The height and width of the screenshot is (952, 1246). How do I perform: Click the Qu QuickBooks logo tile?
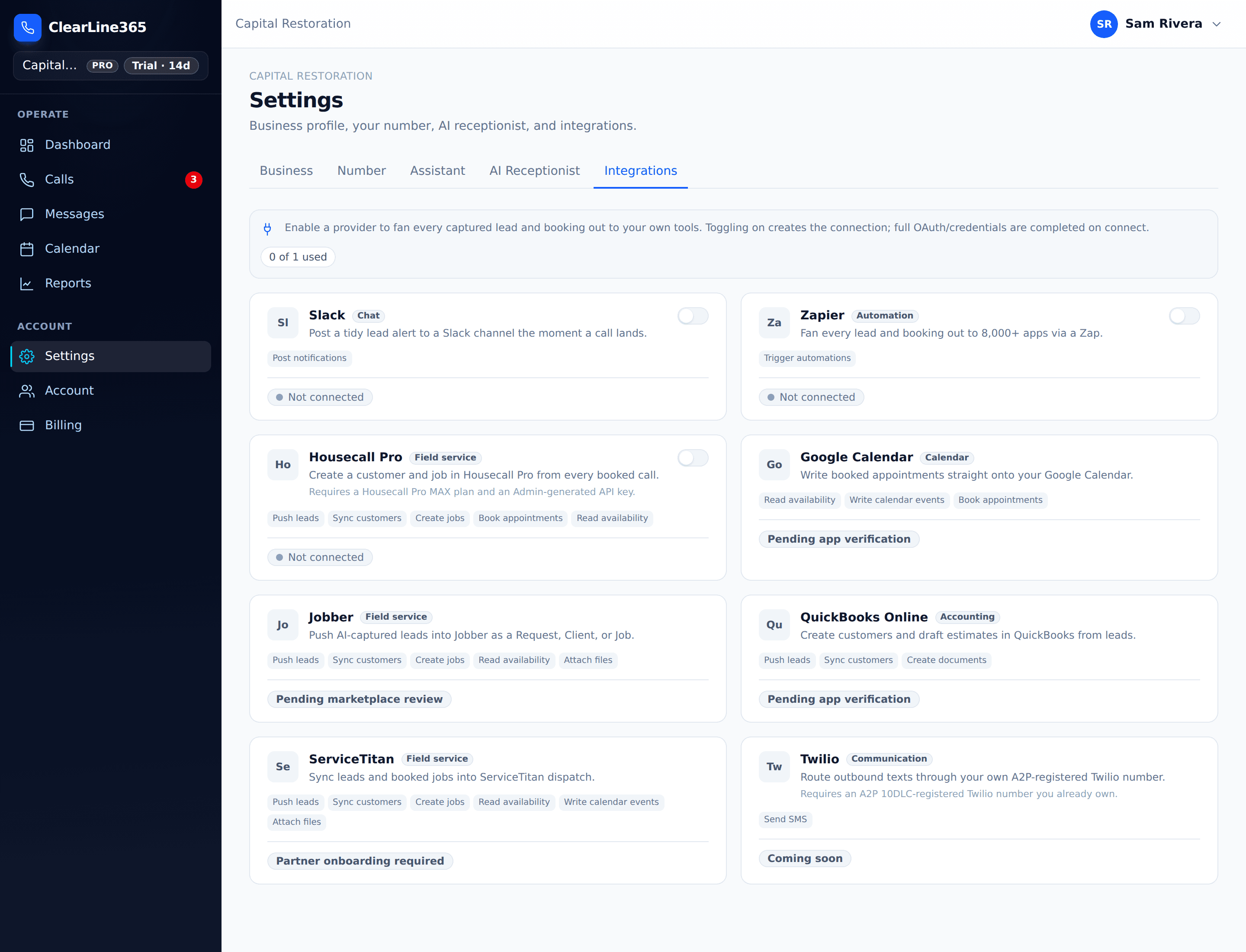774,624
